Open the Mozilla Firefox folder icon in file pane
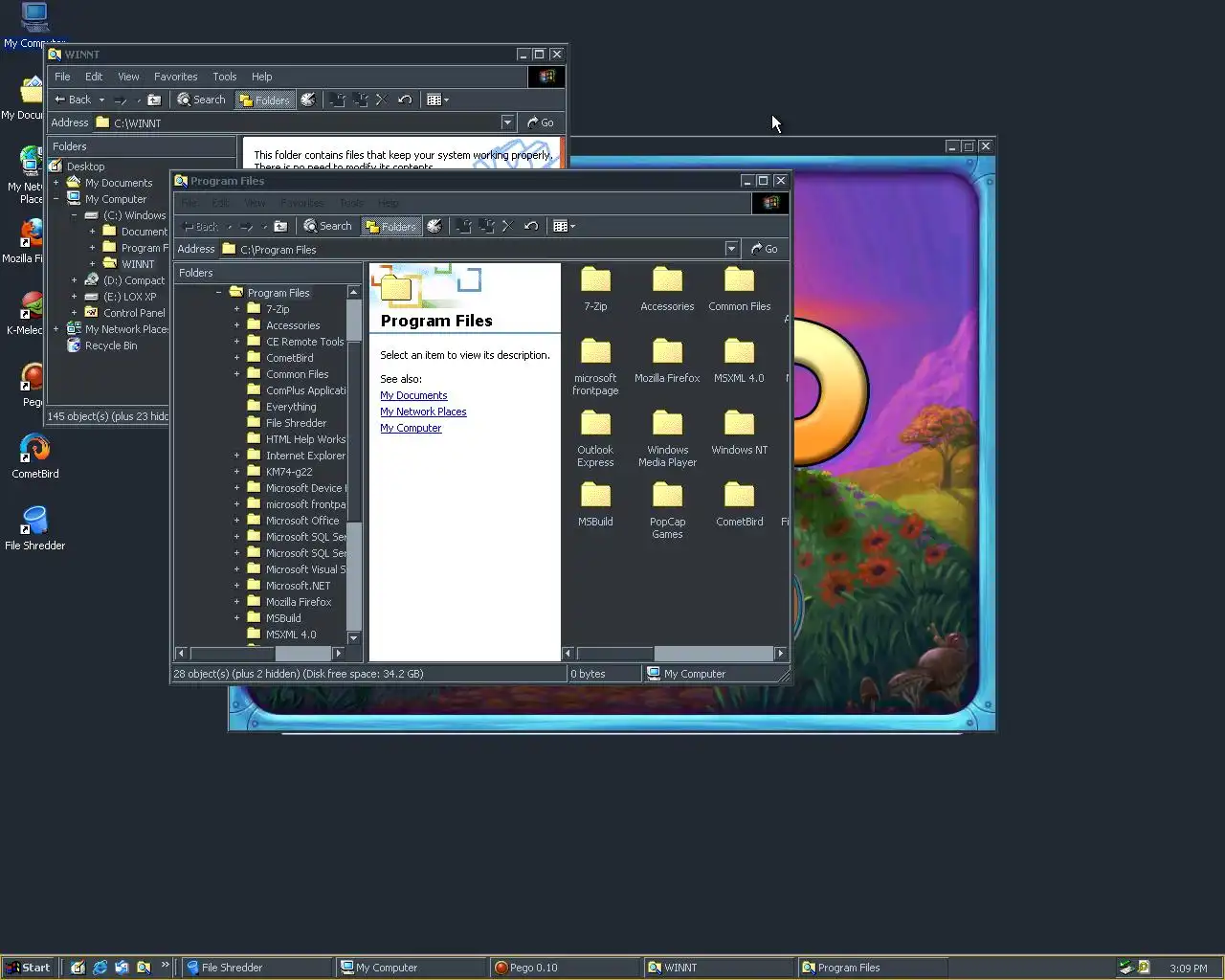The width and height of the screenshot is (1225, 980). (x=667, y=351)
